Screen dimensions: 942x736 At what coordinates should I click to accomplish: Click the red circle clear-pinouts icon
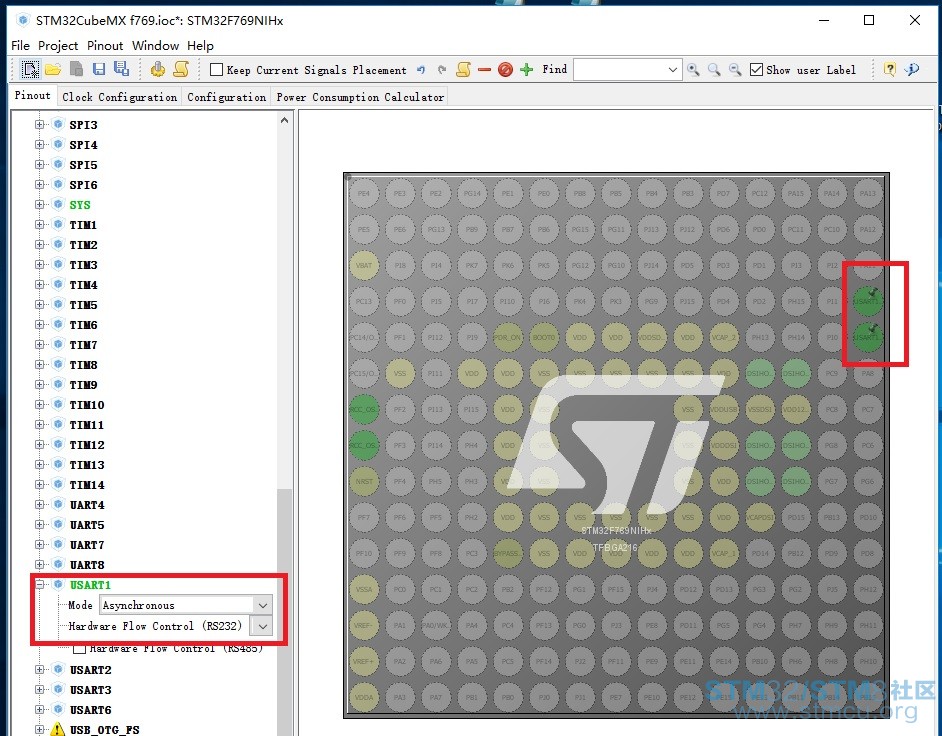coord(506,70)
